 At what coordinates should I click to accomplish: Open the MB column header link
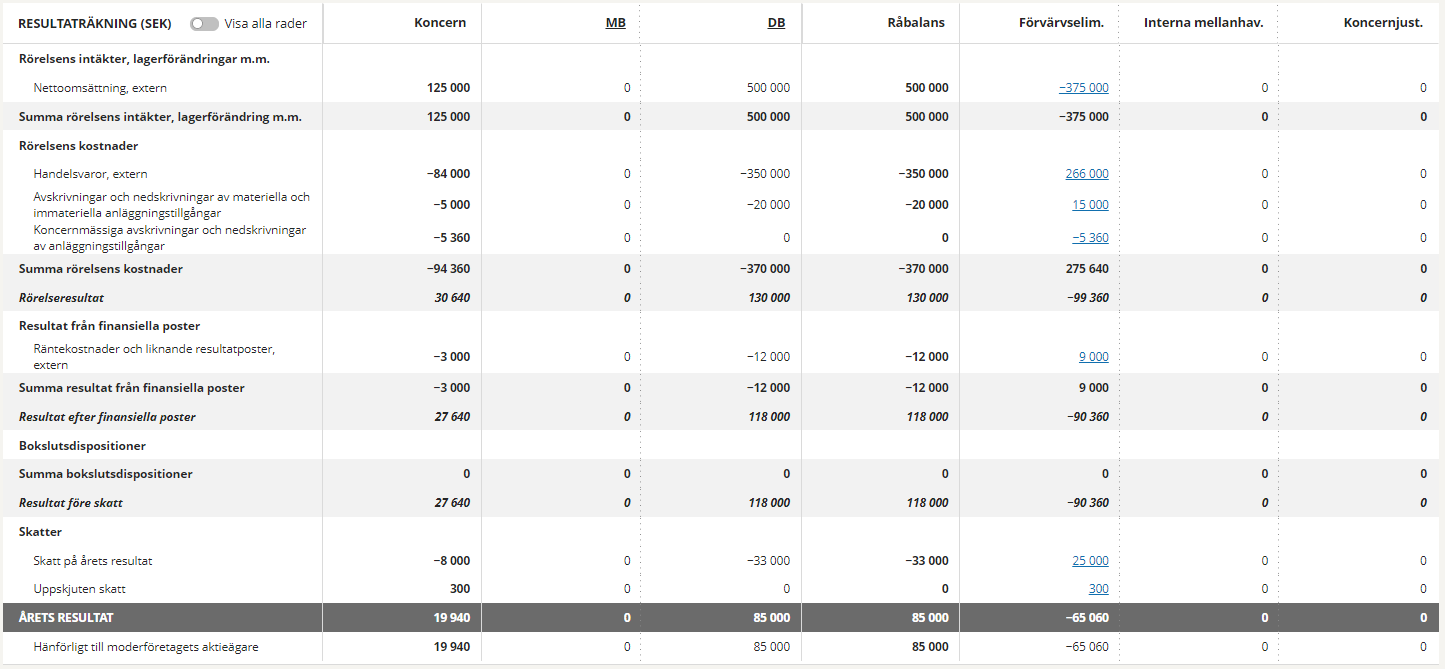[x=616, y=23]
